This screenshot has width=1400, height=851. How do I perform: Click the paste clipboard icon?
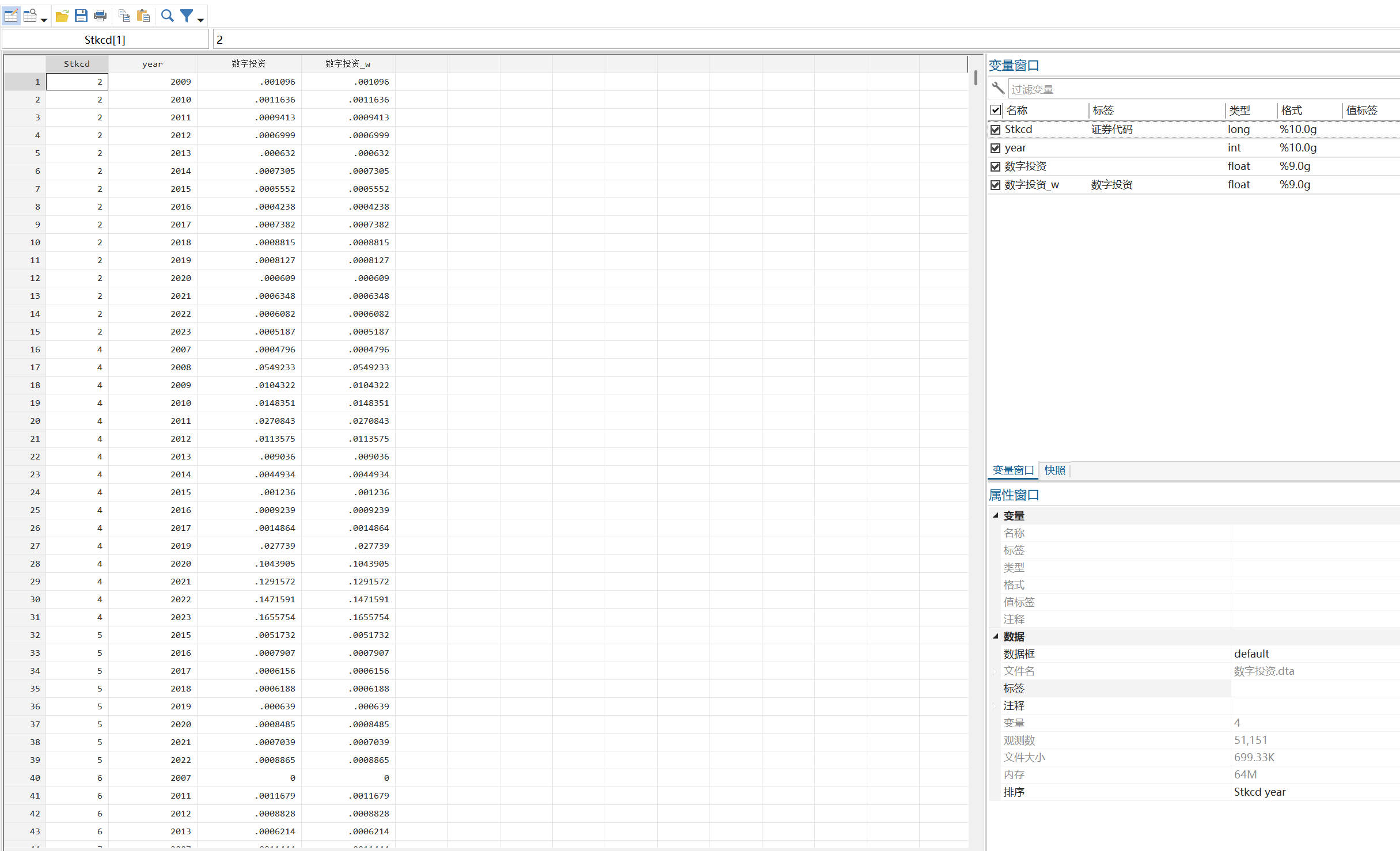(143, 16)
